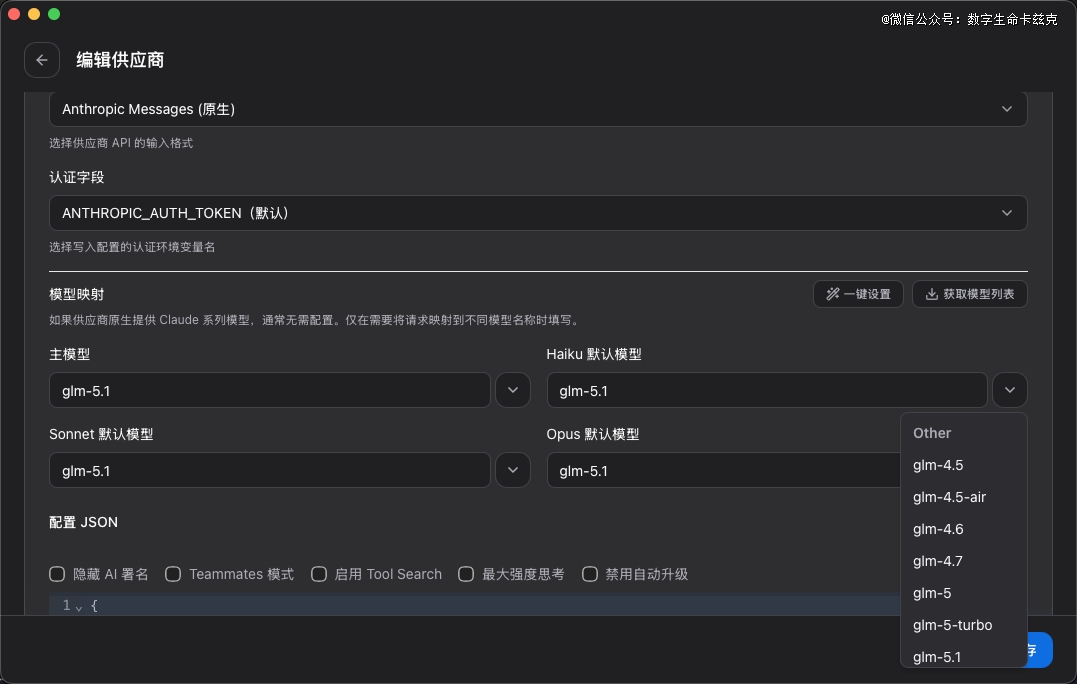Choose glm-5-turbo in the dropdown list
Viewport: 1077px width, 684px height.
952,625
